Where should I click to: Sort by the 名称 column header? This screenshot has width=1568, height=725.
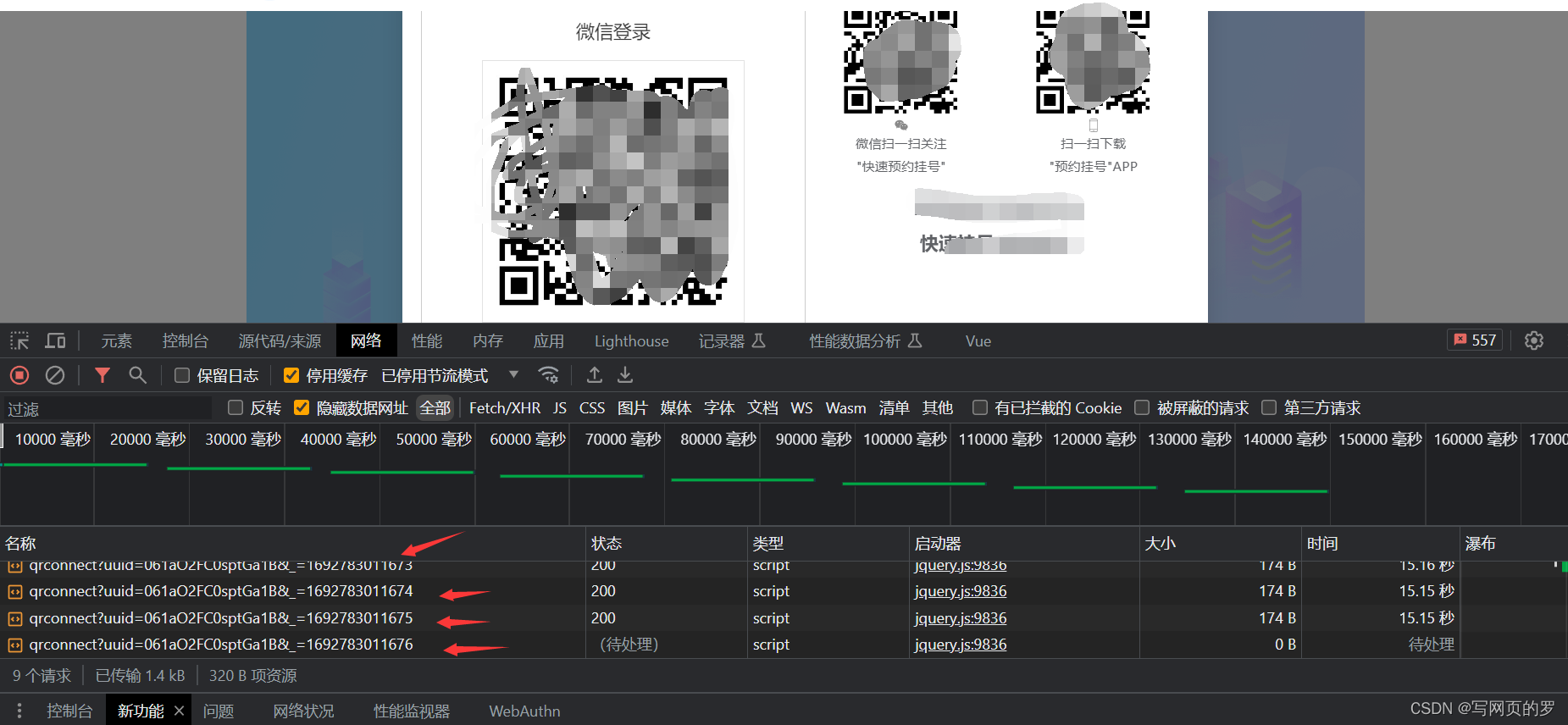[292, 544]
